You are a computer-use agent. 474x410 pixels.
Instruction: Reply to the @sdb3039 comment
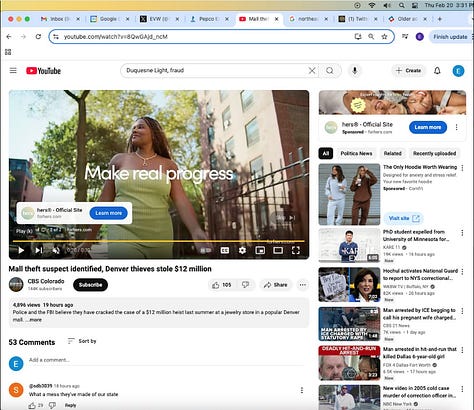click(x=71, y=406)
